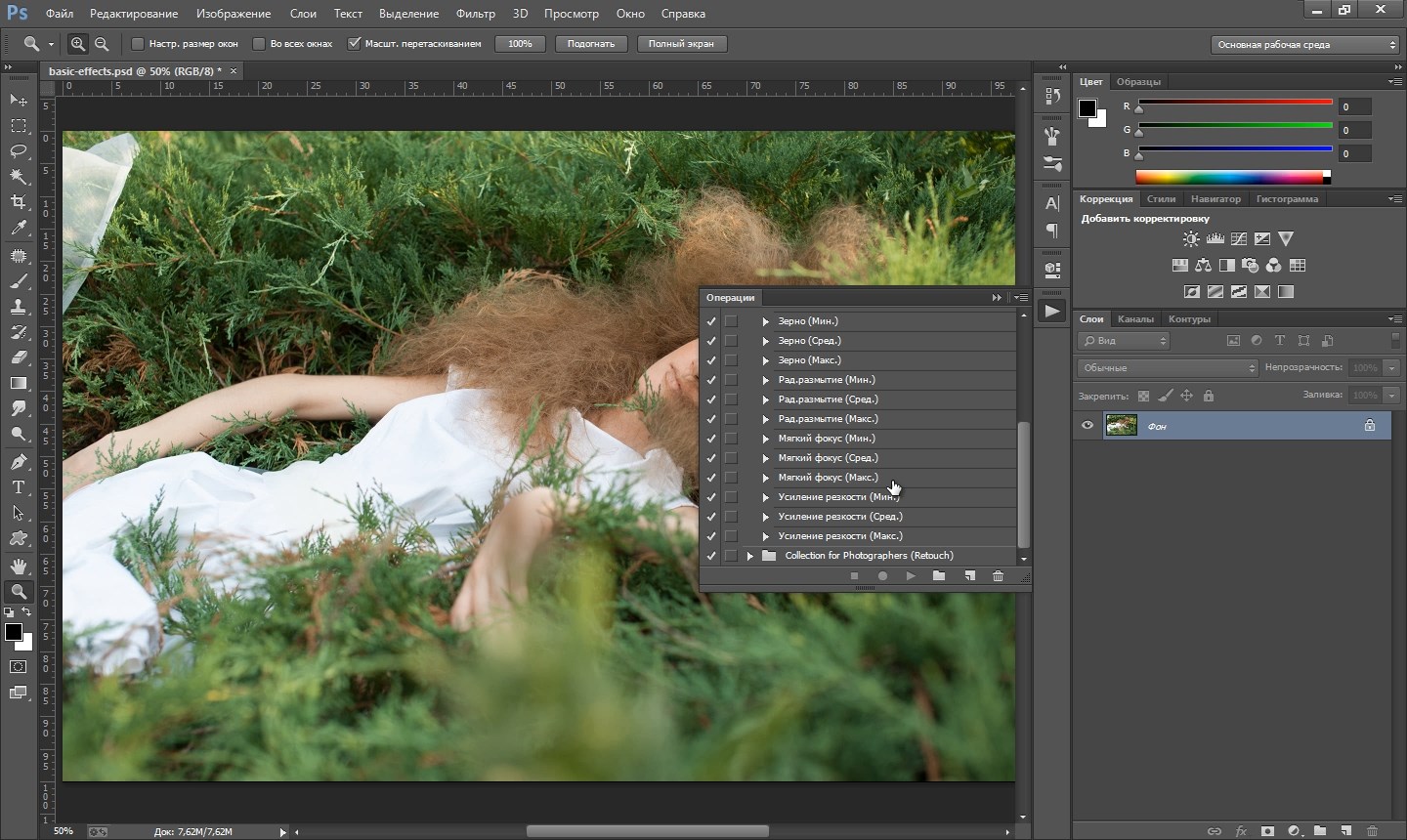Select the Pen tool

click(19, 461)
